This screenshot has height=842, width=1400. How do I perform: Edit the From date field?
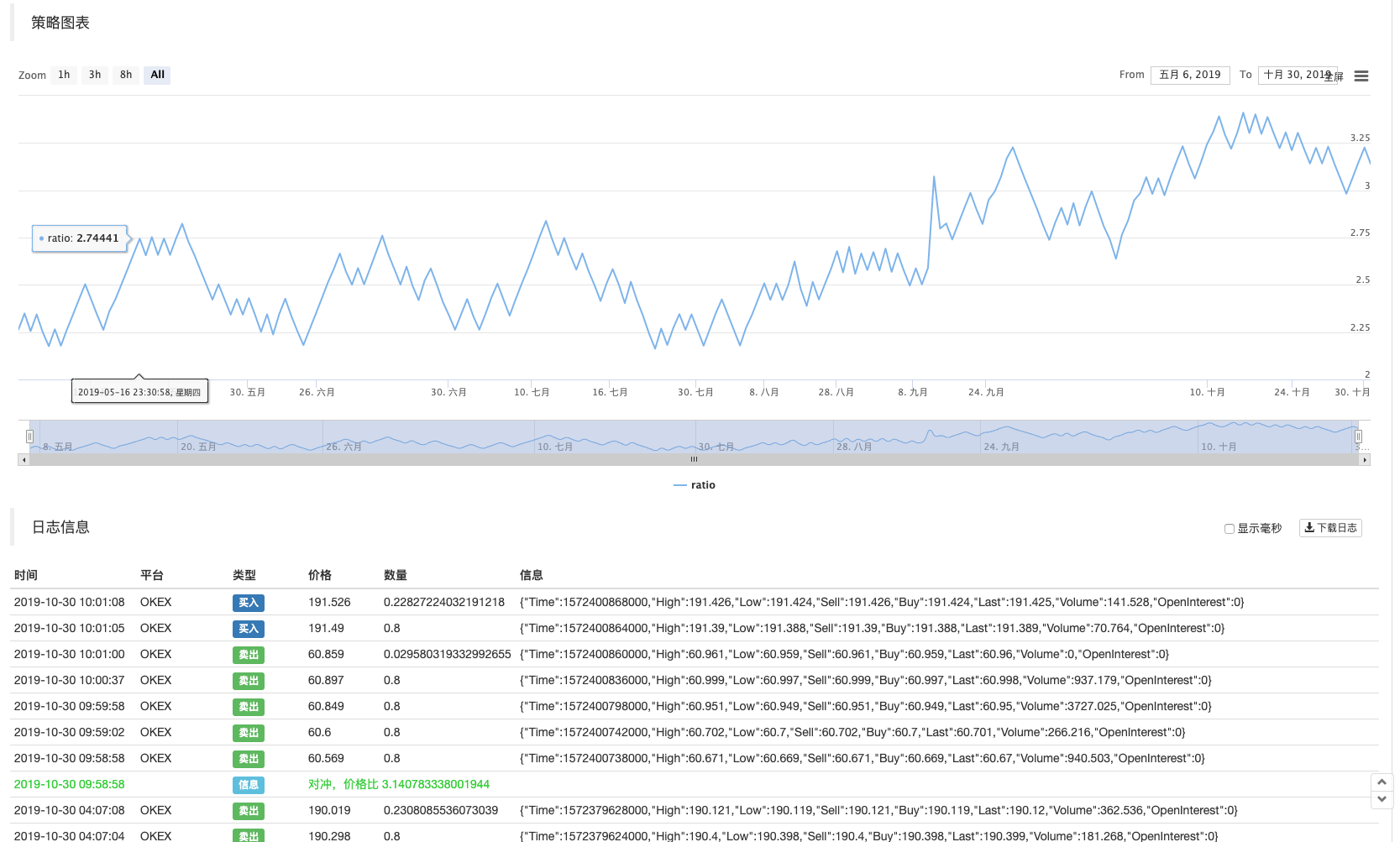tap(1190, 75)
